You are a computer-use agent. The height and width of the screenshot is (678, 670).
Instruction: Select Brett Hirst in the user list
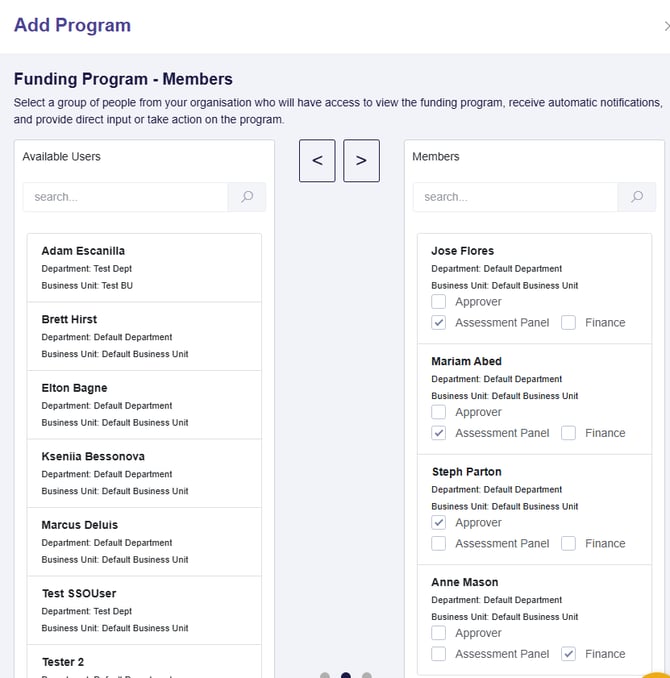144,336
